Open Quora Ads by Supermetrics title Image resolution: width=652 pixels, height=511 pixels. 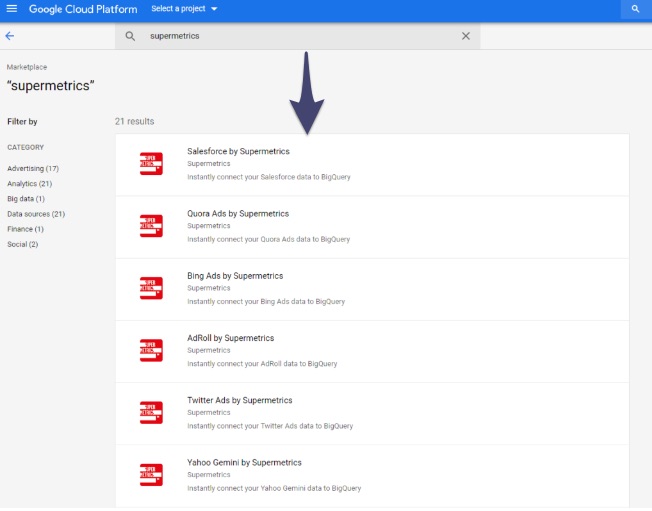click(238, 214)
